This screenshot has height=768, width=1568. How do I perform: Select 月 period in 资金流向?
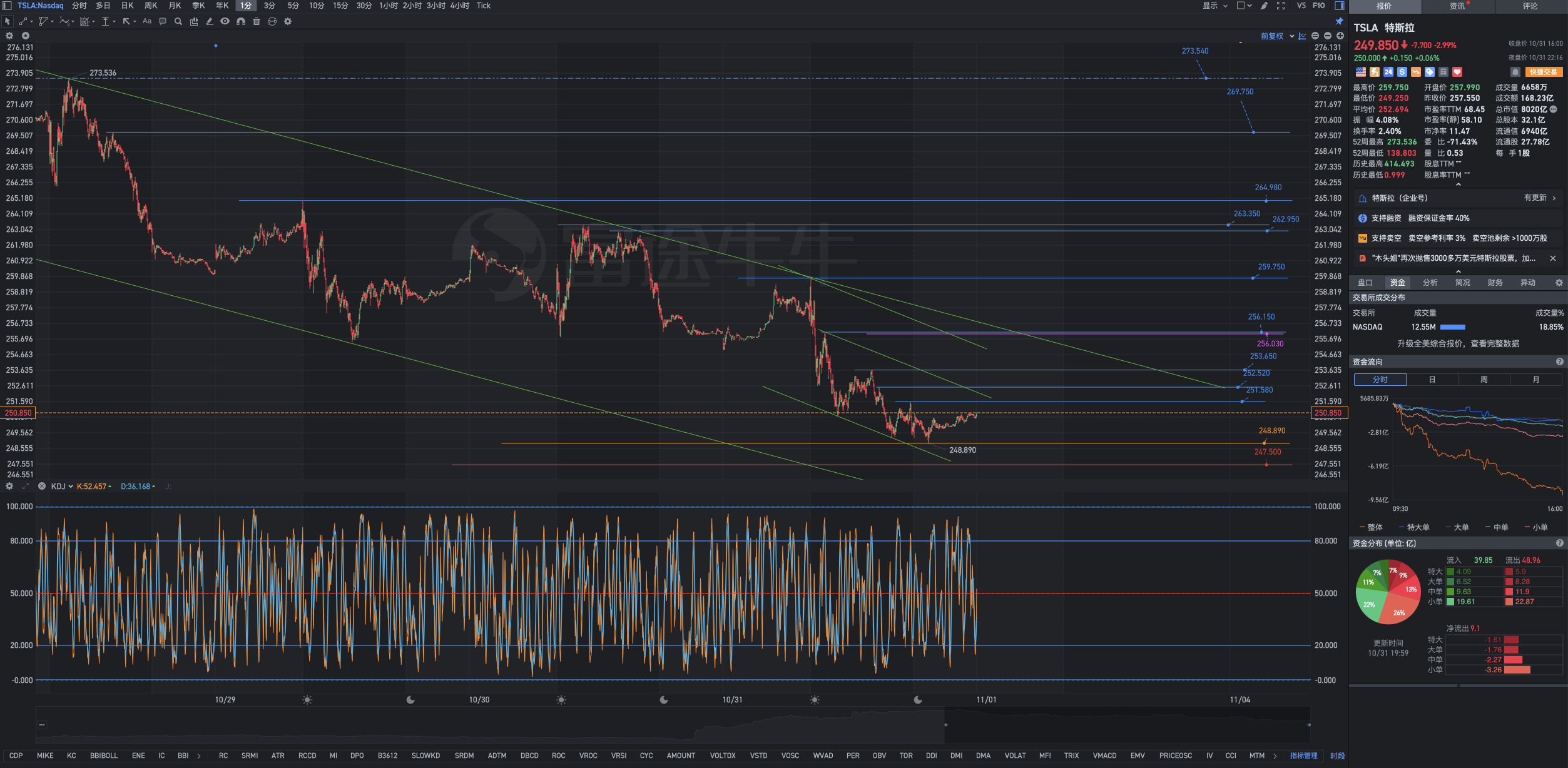coord(1535,380)
